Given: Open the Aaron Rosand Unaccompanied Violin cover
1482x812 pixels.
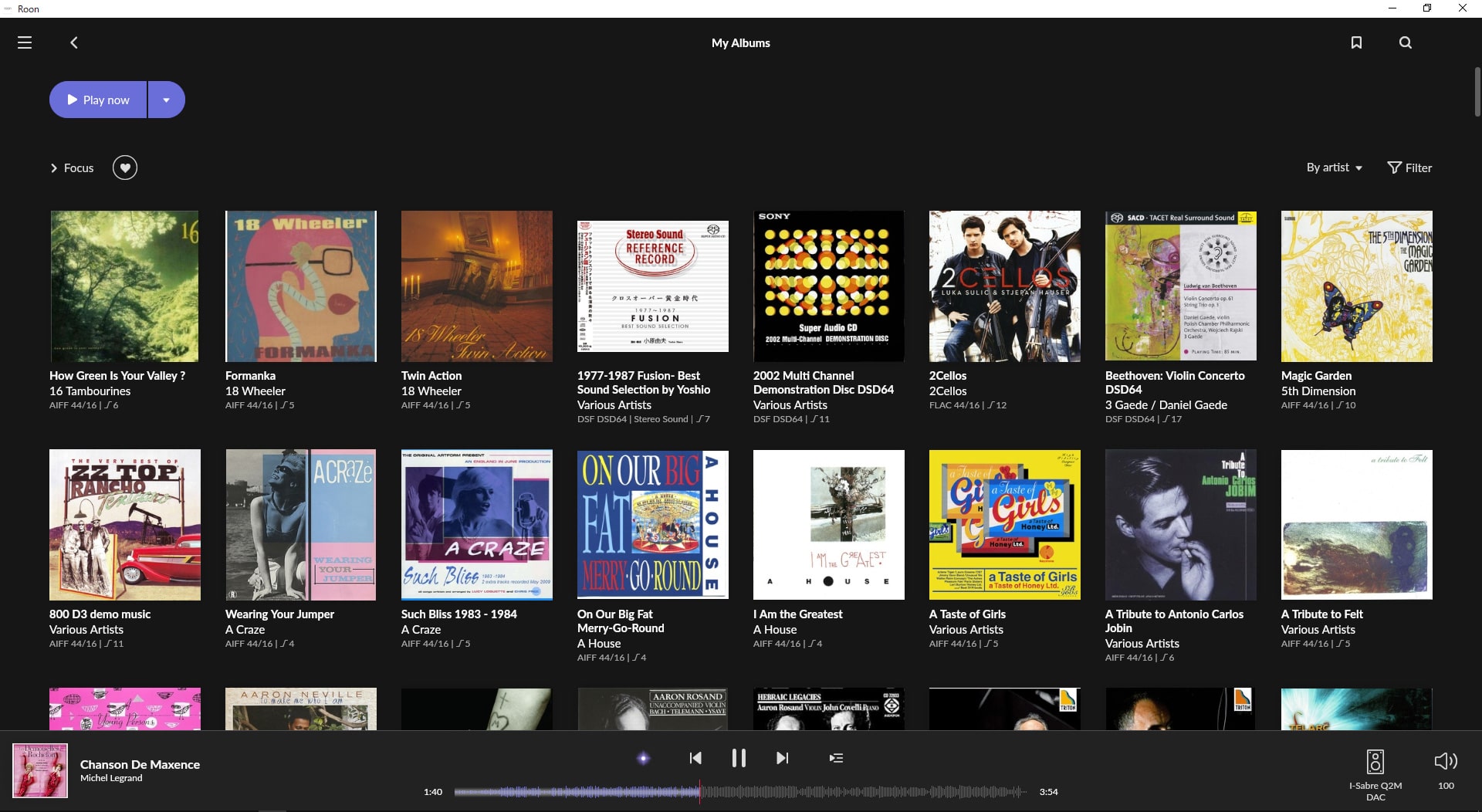Looking at the screenshot, I should [x=653, y=709].
